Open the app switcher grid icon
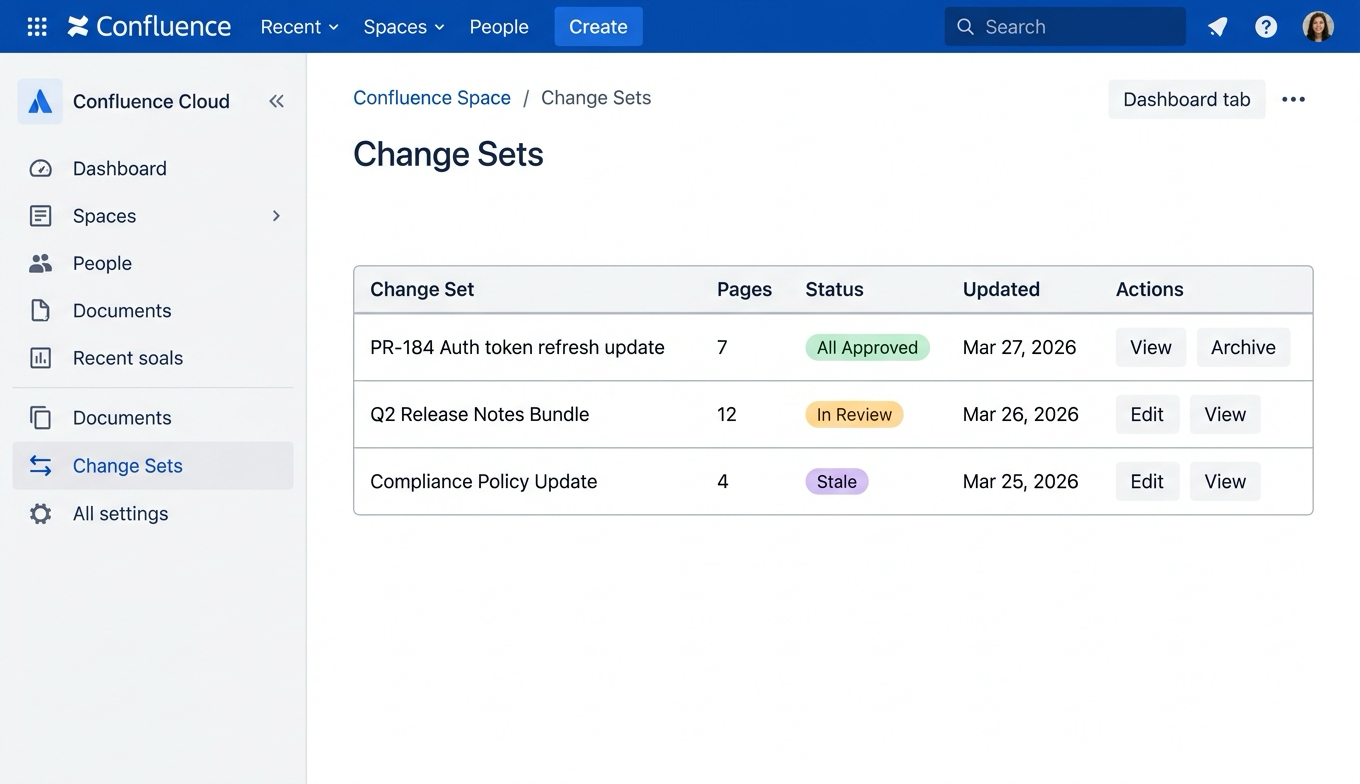 tap(36, 26)
